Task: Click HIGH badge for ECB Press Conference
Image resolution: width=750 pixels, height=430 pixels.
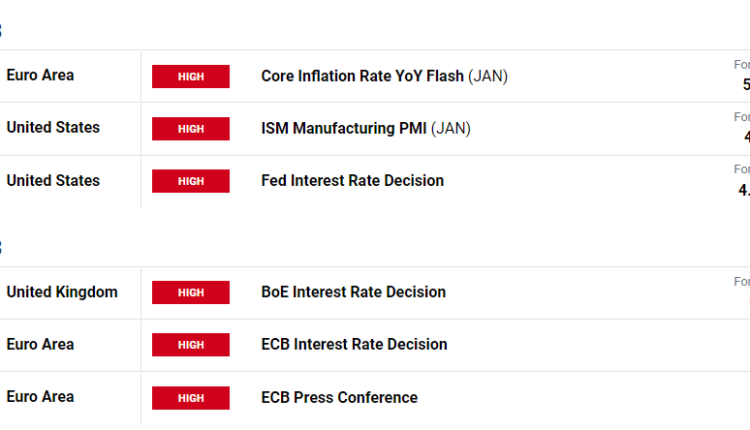Action: (191, 397)
